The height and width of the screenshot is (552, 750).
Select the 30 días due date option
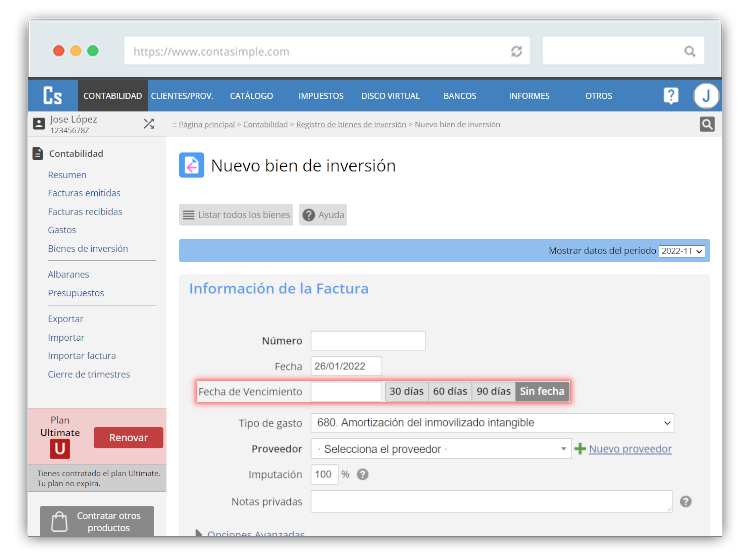(407, 391)
